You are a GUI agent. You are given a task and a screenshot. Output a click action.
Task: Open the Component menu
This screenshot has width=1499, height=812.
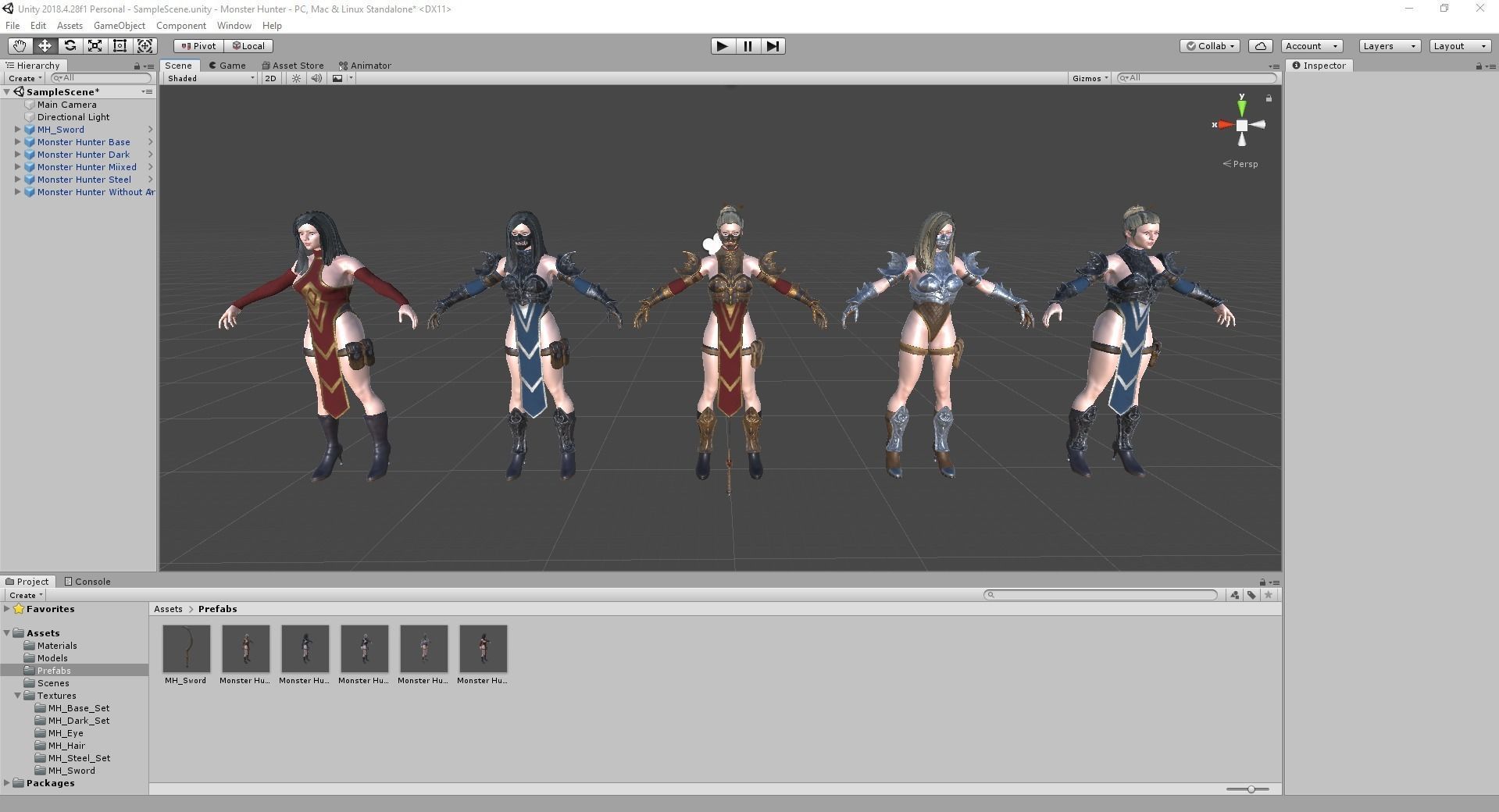click(x=180, y=26)
